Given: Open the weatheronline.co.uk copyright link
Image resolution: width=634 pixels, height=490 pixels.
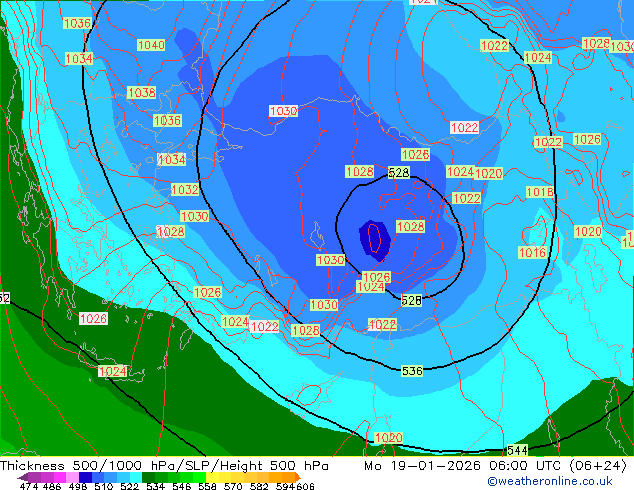Looking at the screenshot, I should 549,481.
